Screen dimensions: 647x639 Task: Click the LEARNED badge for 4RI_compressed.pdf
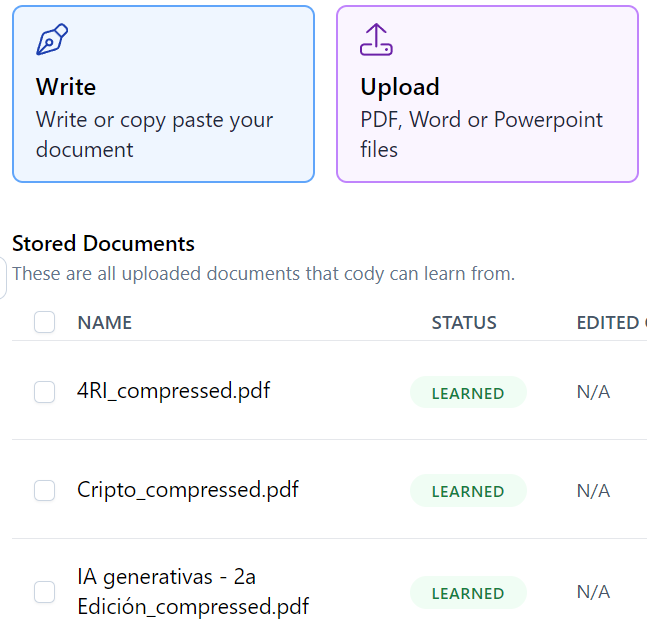468,392
